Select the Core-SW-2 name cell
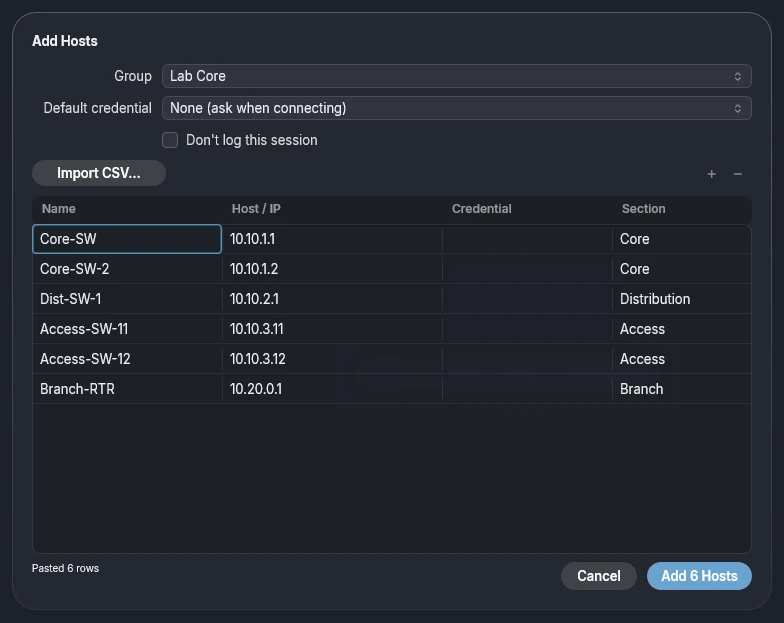Viewport: 784px width, 623px height. pos(127,269)
